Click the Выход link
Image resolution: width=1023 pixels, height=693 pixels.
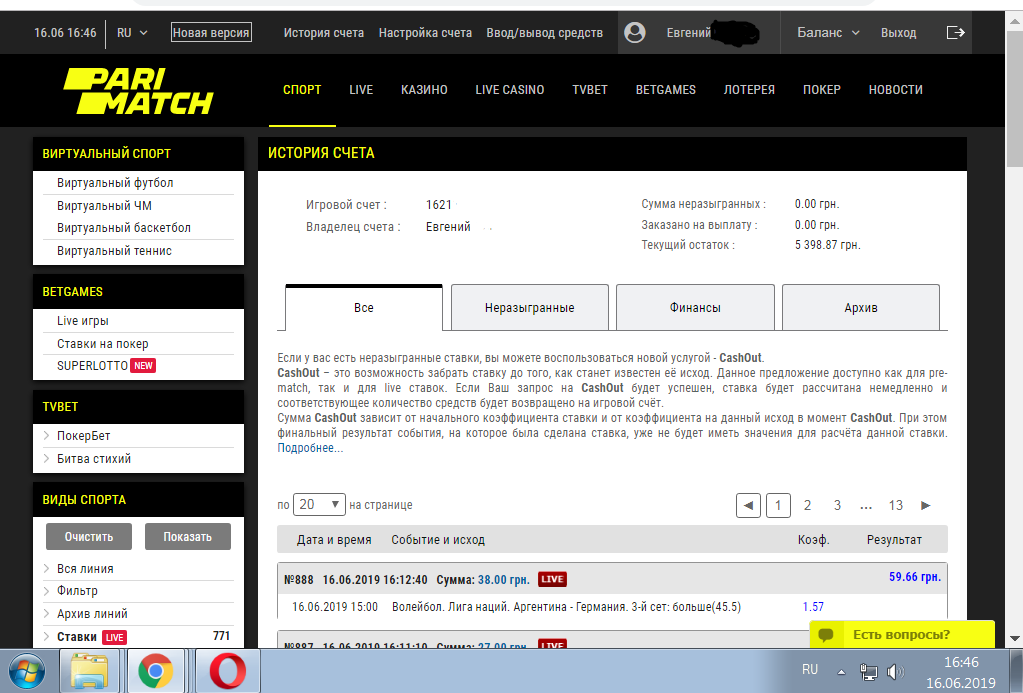point(898,32)
